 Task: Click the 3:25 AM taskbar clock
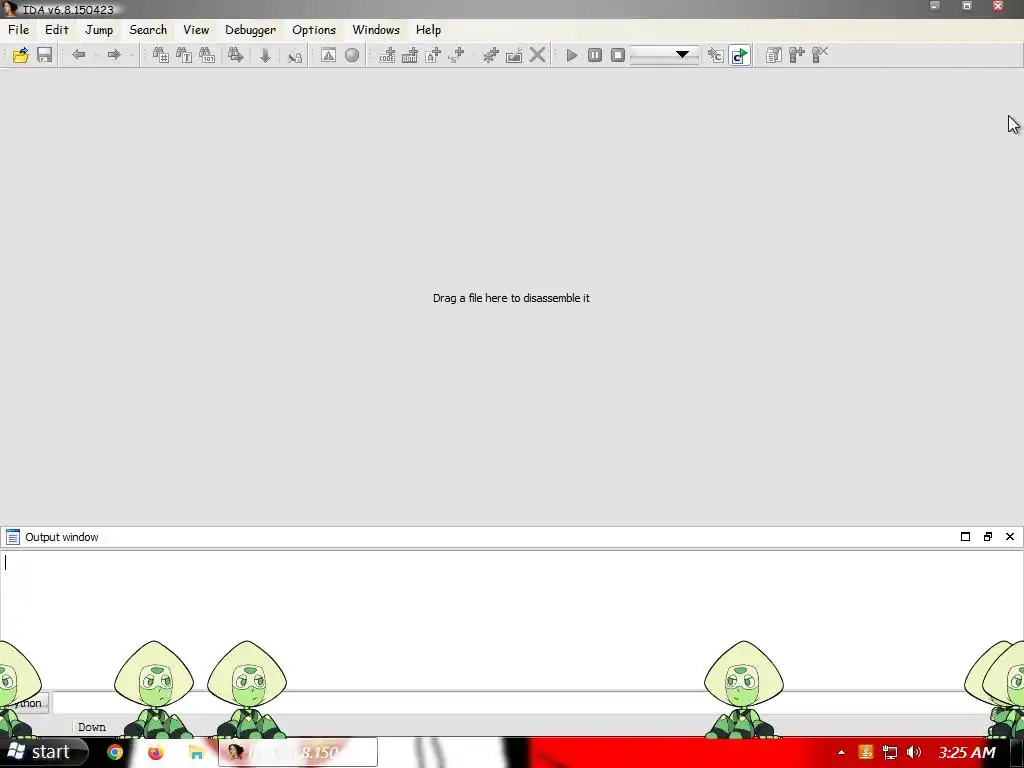967,752
